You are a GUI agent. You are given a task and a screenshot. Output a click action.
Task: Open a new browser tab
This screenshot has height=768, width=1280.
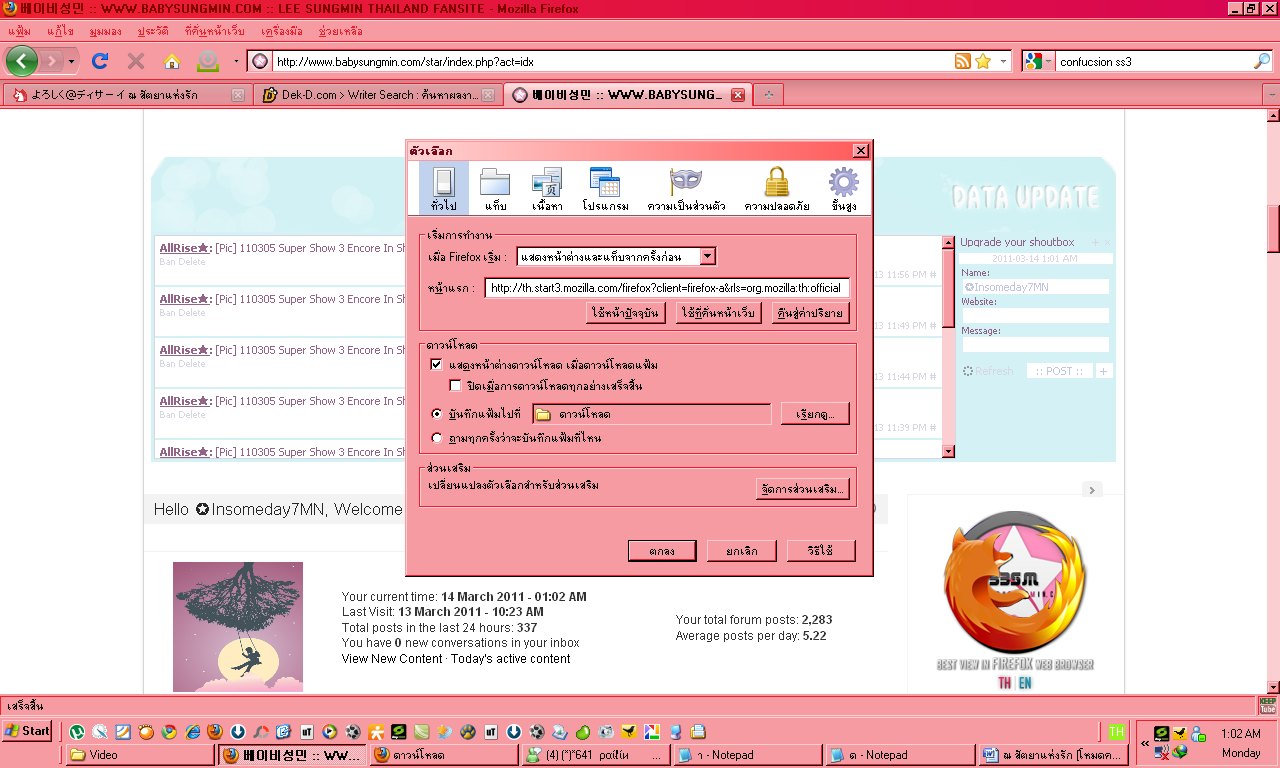[x=768, y=95]
